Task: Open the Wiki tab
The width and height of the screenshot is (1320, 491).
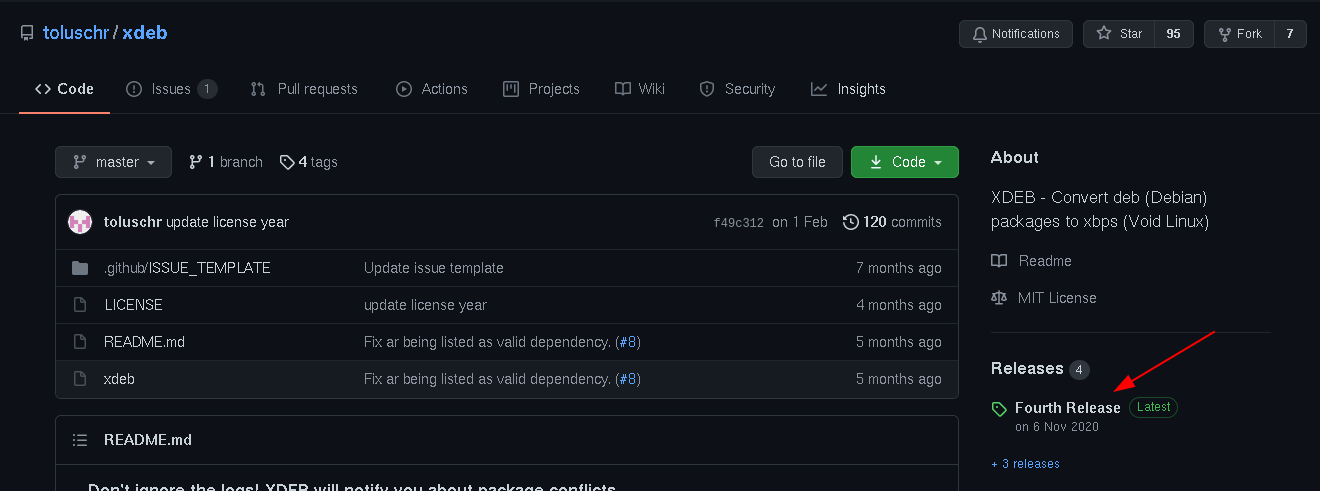Action: (x=640, y=89)
